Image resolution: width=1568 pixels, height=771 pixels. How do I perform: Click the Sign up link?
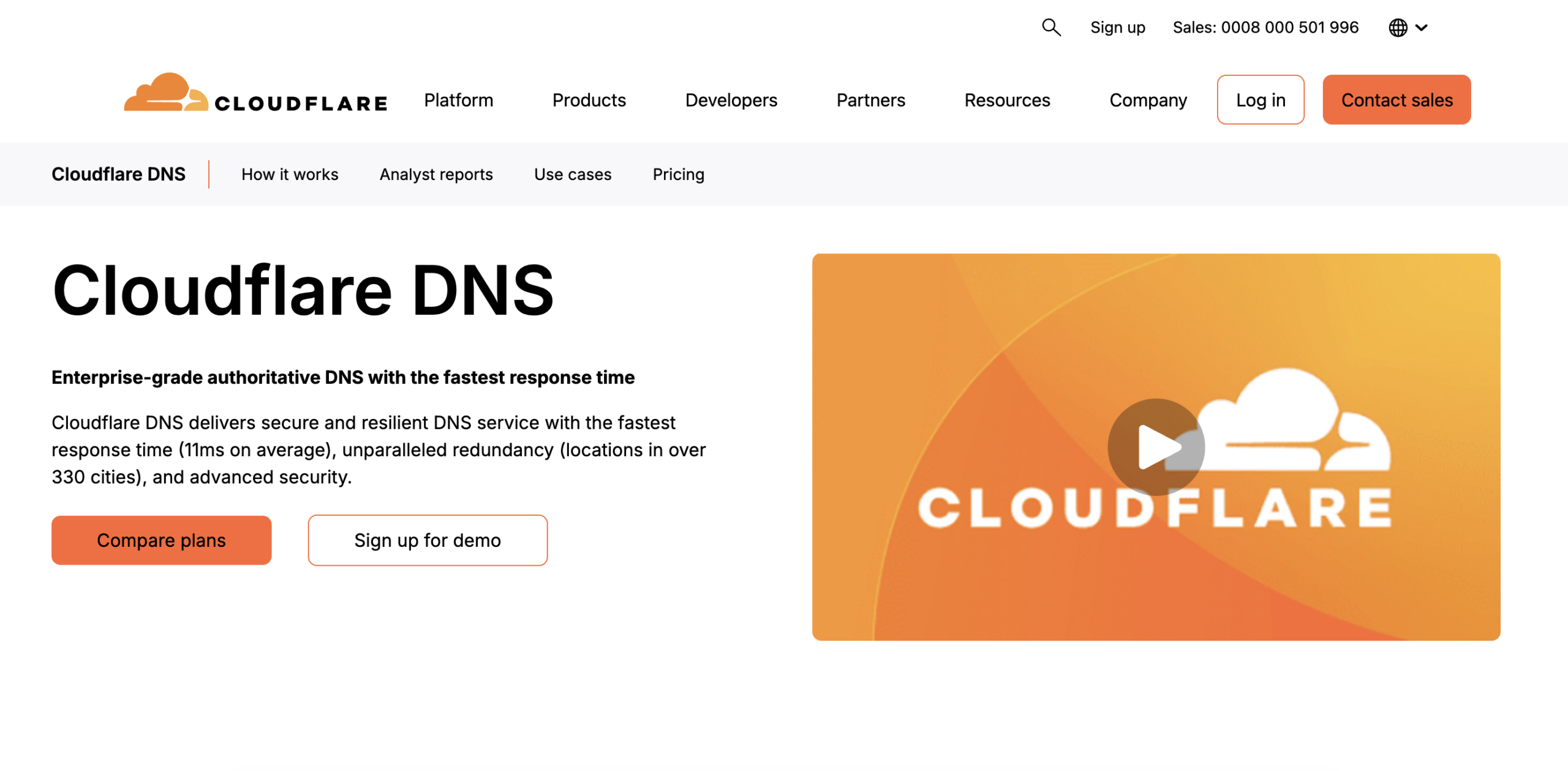click(x=1117, y=28)
